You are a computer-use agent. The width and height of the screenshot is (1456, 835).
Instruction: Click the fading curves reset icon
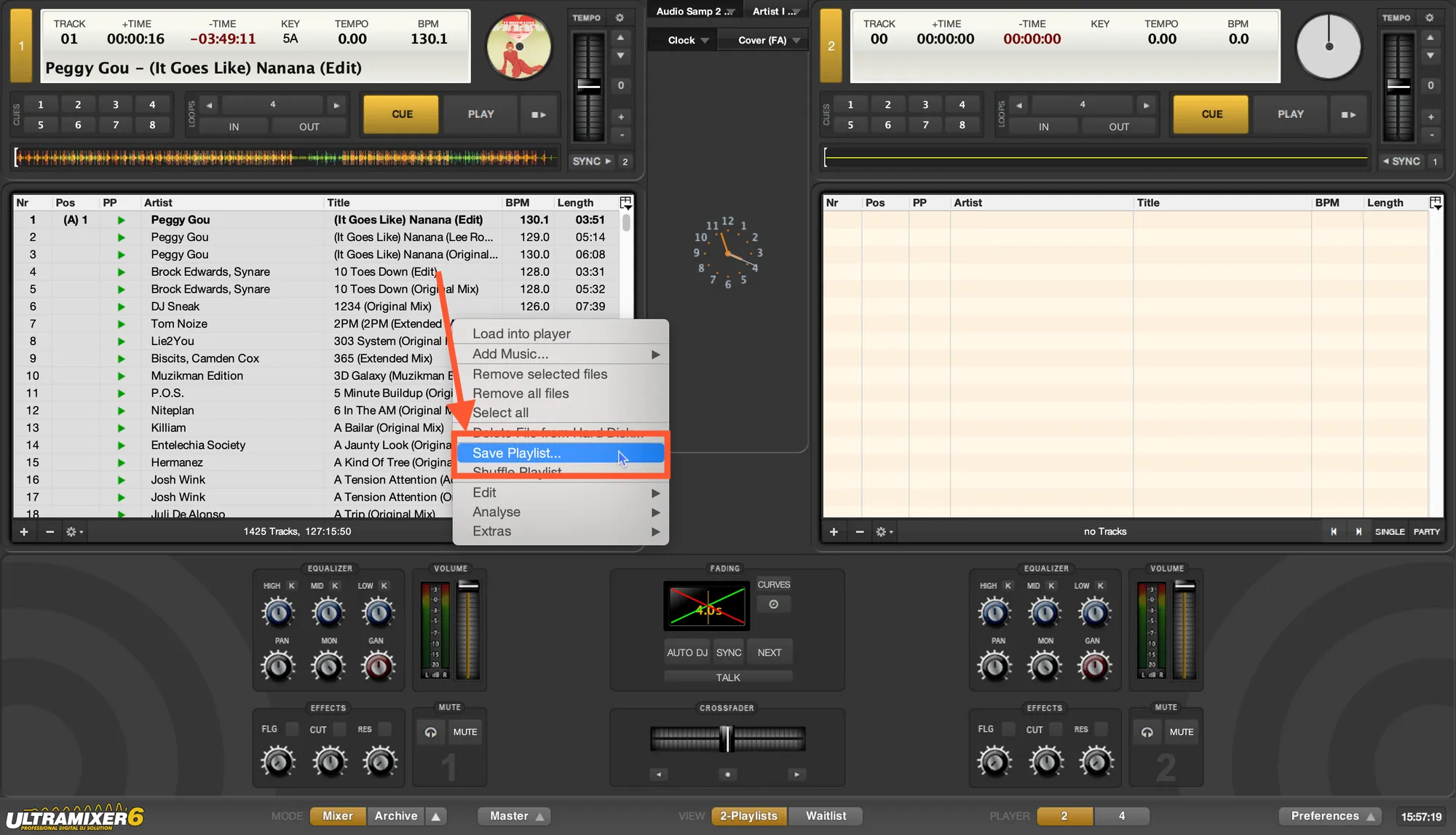773,604
